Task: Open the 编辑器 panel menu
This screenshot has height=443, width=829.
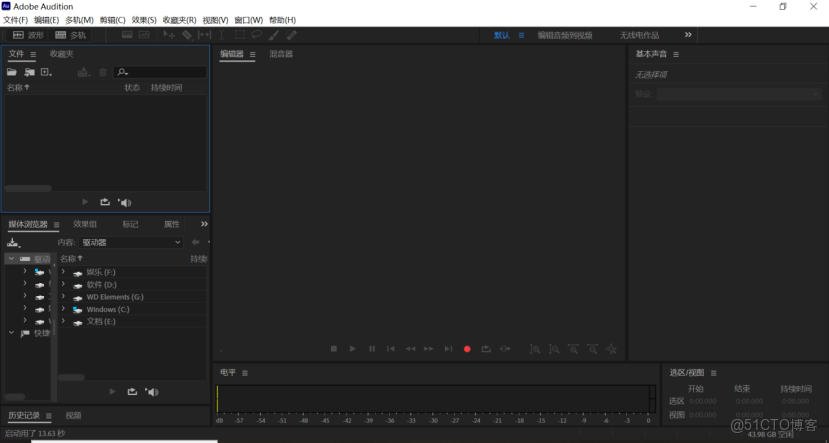Action: 253,54
